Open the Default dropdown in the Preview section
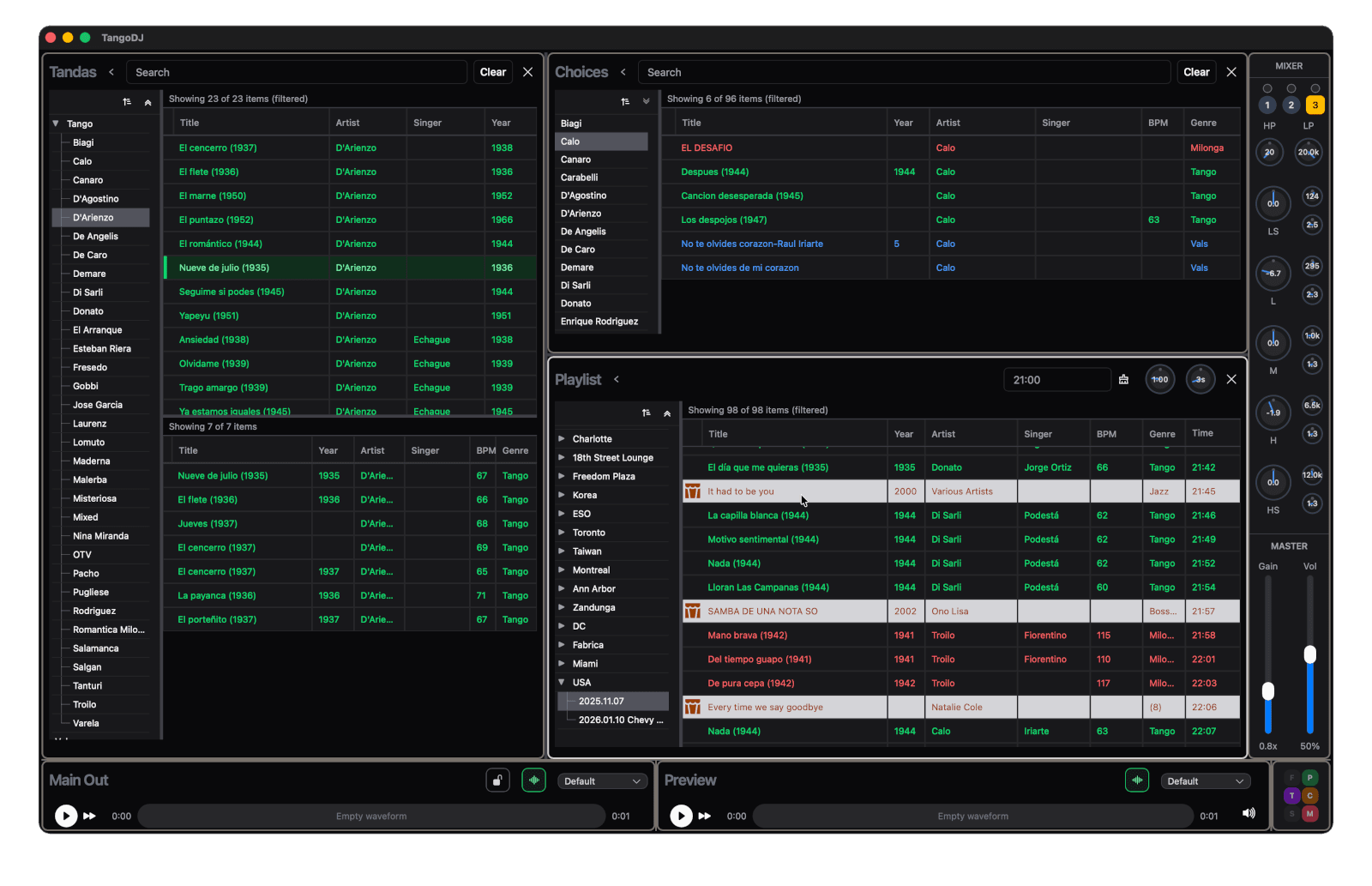 (x=1205, y=781)
